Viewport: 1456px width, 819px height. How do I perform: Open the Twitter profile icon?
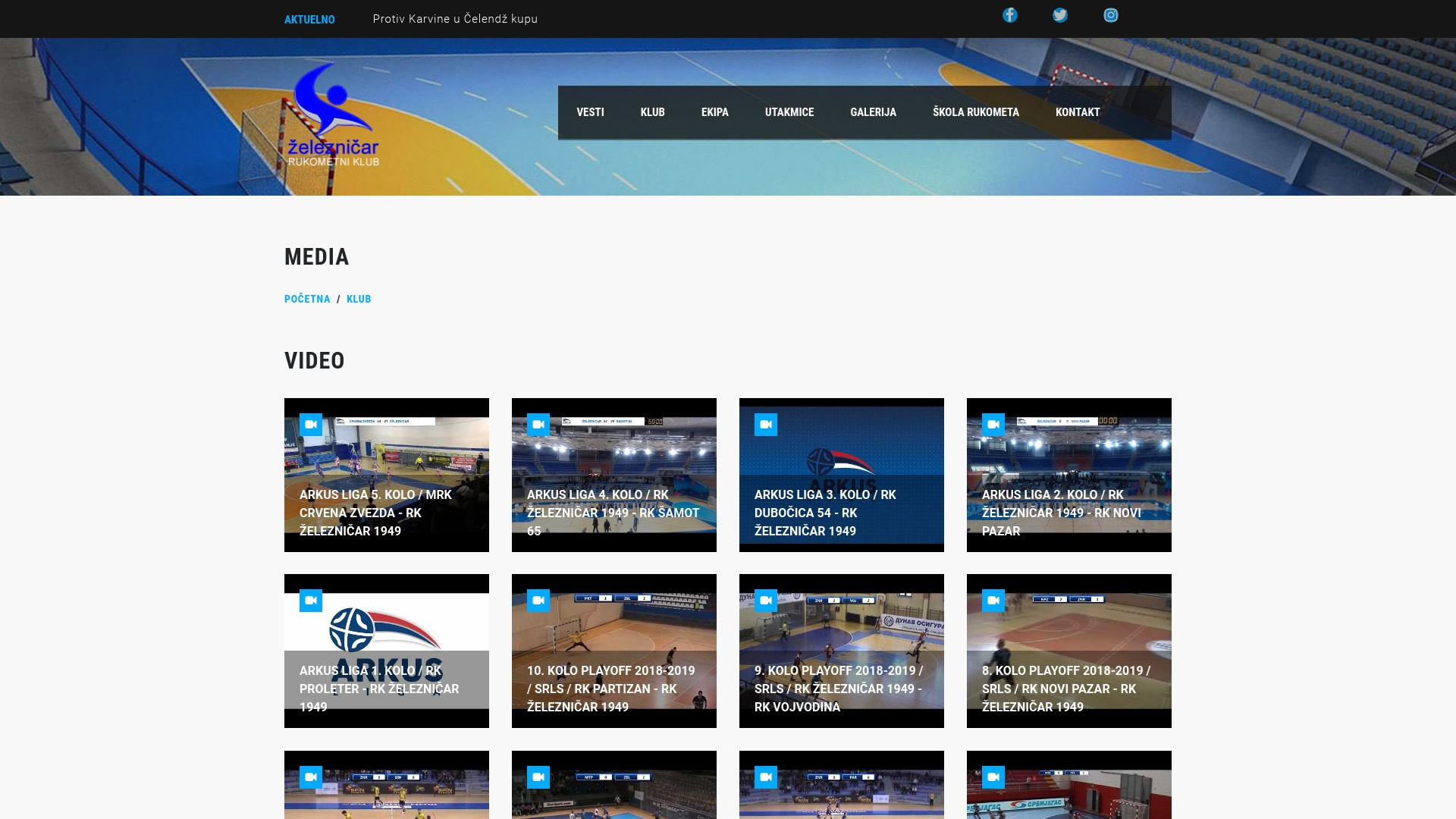(x=1059, y=15)
